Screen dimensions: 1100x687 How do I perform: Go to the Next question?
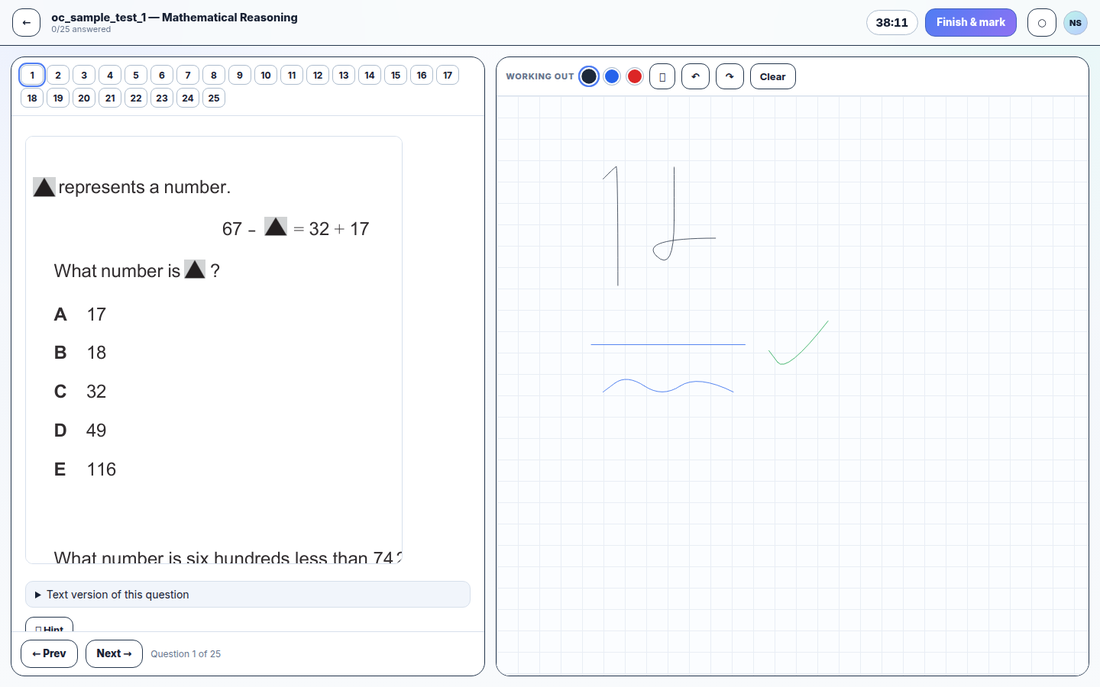[114, 653]
